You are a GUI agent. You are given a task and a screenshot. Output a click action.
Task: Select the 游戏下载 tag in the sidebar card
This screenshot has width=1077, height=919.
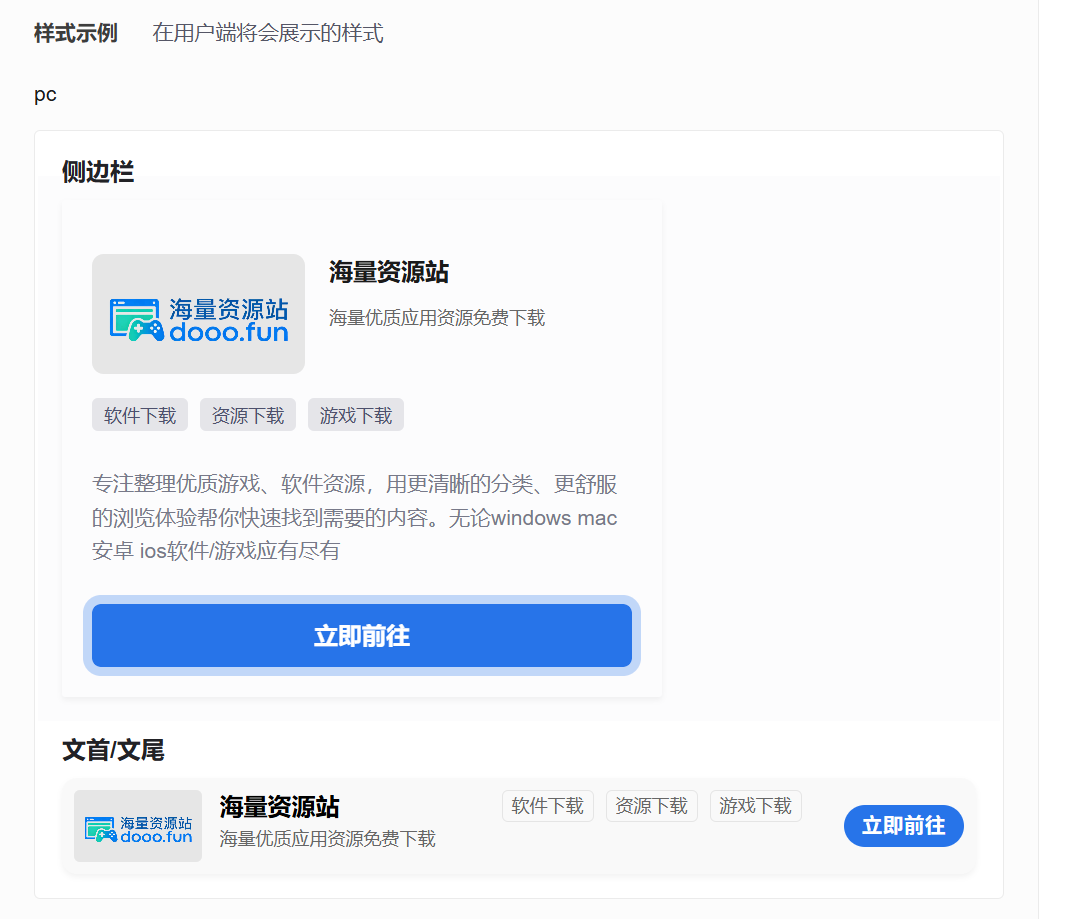pyautogui.click(x=356, y=415)
